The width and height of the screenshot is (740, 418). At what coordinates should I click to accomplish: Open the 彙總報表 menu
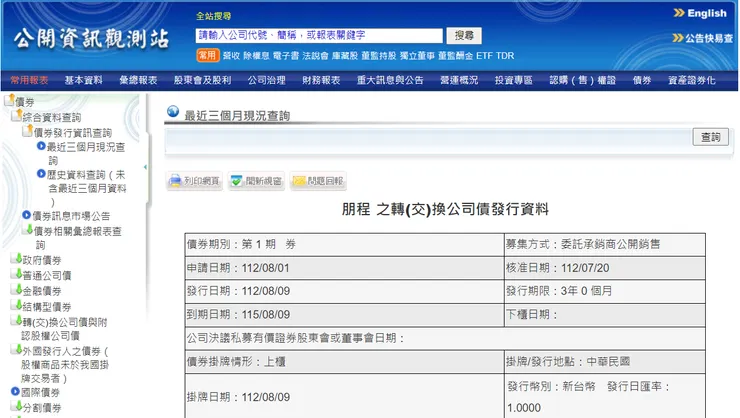tap(138, 80)
